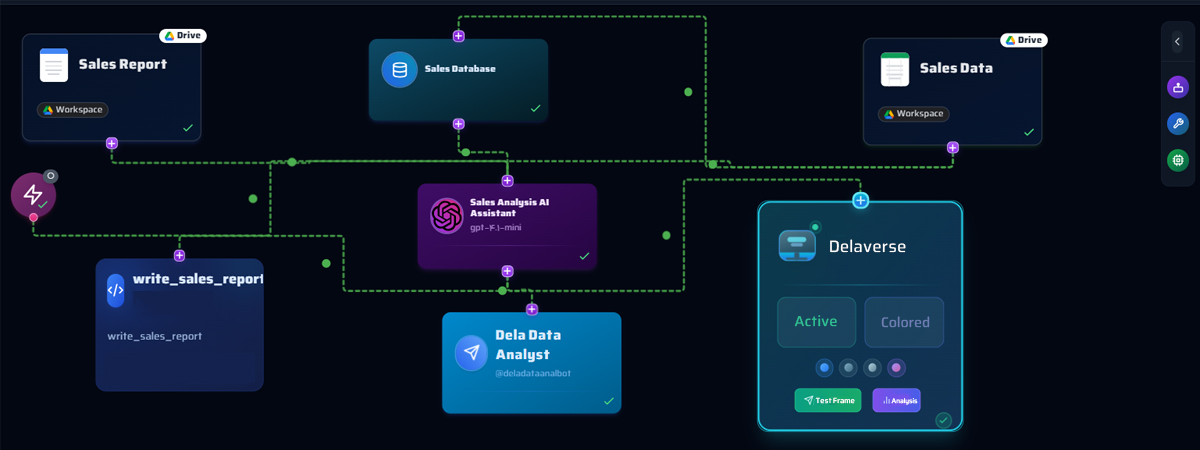Click the lightning bolt trigger node
This screenshot has height=450, width=1200.
[x=33, y=194]
